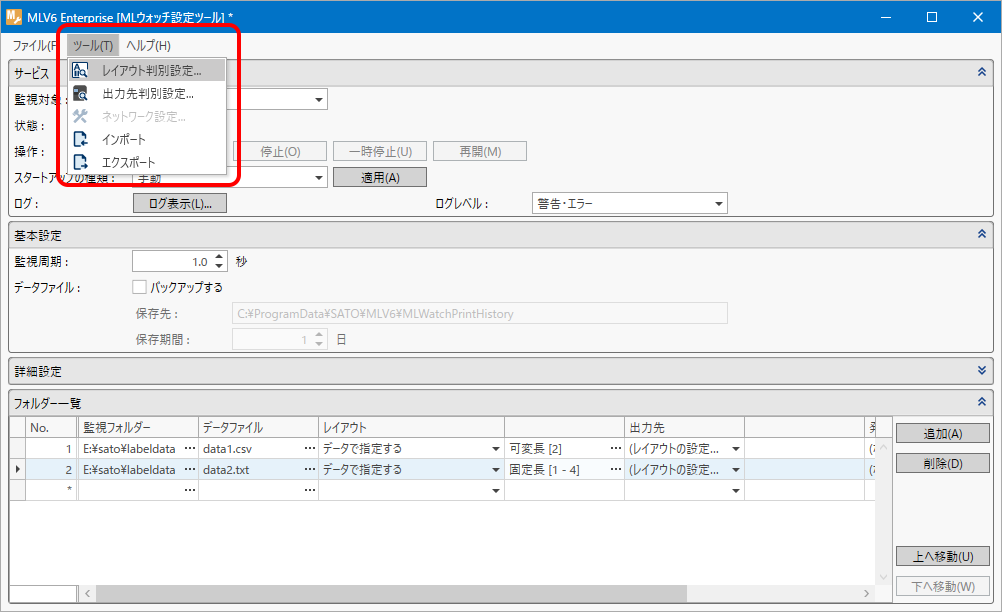Viewport: 1002px width, 612px height.
Task: Browse data file data2.txt in row 2
Action: click(309, 470)
